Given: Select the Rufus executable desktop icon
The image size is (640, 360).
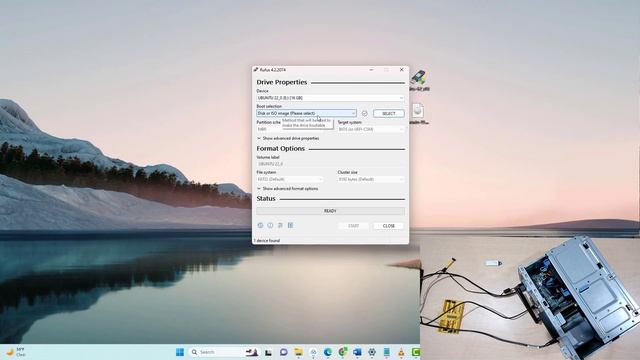Looking at the screenshot, I should (419, 80).
